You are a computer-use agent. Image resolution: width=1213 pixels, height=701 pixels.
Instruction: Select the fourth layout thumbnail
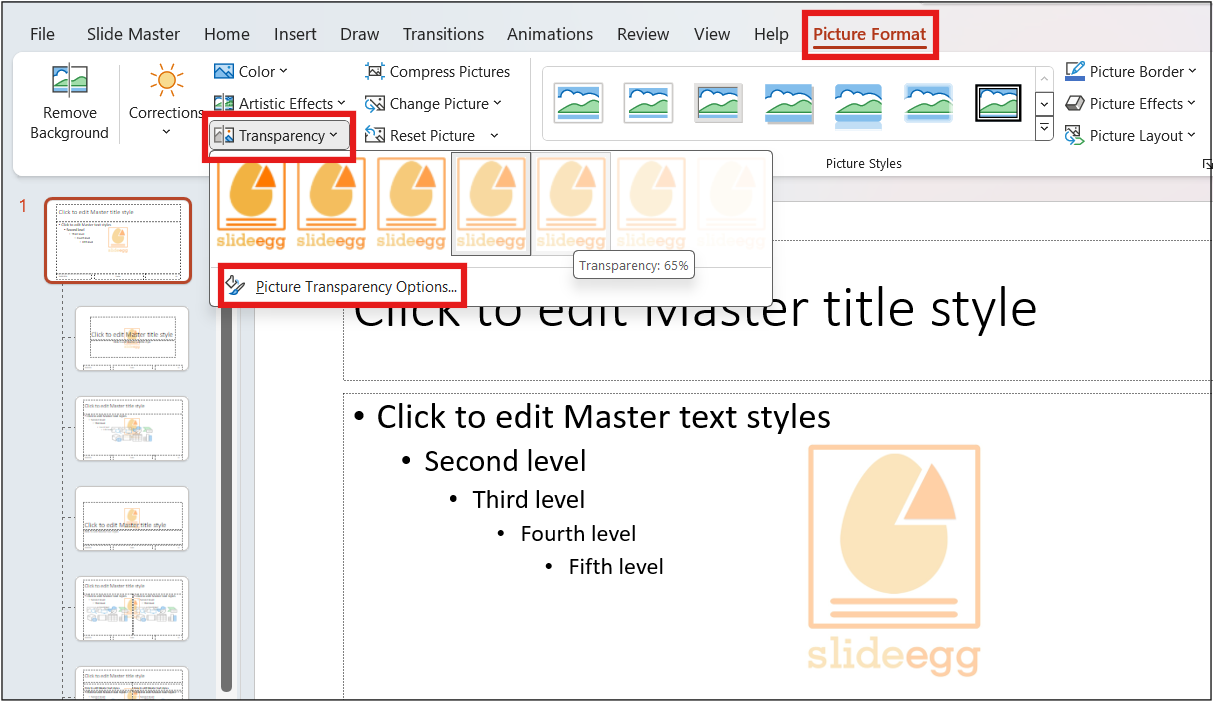click(x=132, y=518)
